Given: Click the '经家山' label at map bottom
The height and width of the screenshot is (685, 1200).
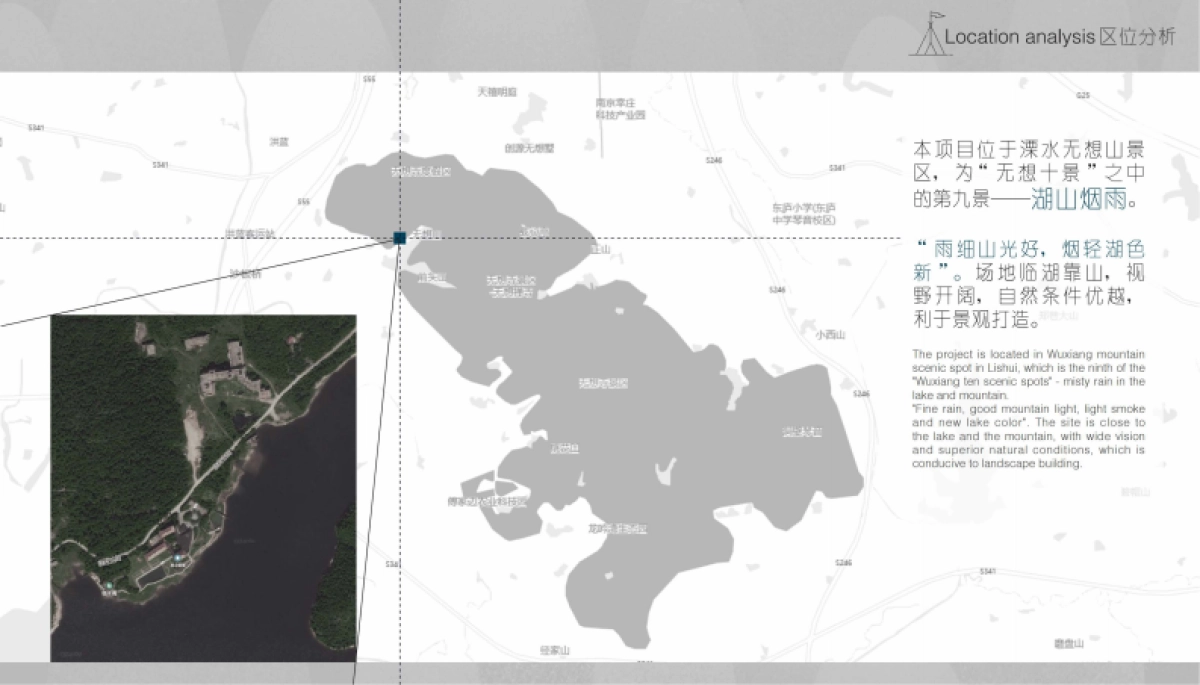Looking at the screenshot, I should point(553,650).
